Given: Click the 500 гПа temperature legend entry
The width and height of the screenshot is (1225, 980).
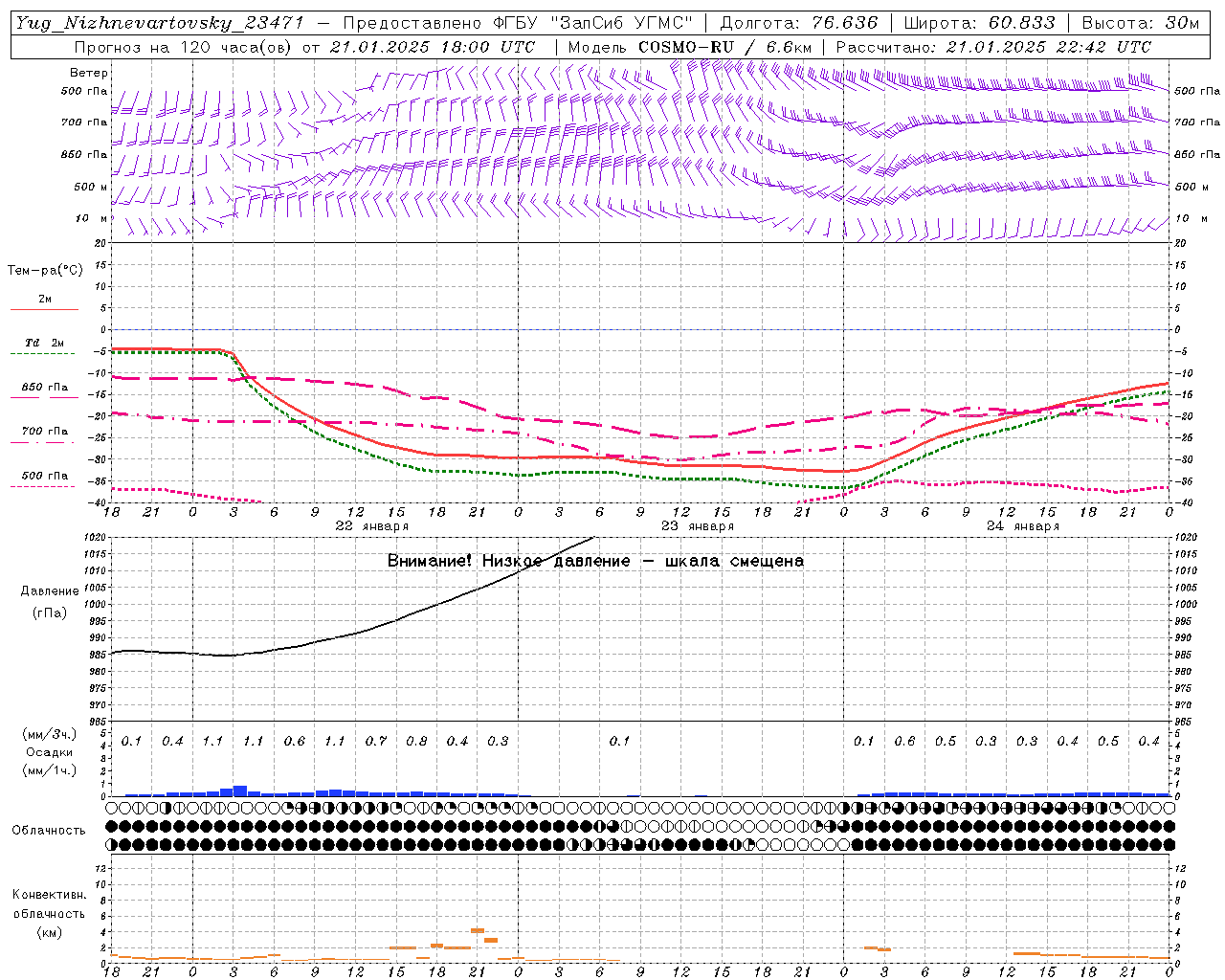Looking at the screenshot, I should (44, 480).
